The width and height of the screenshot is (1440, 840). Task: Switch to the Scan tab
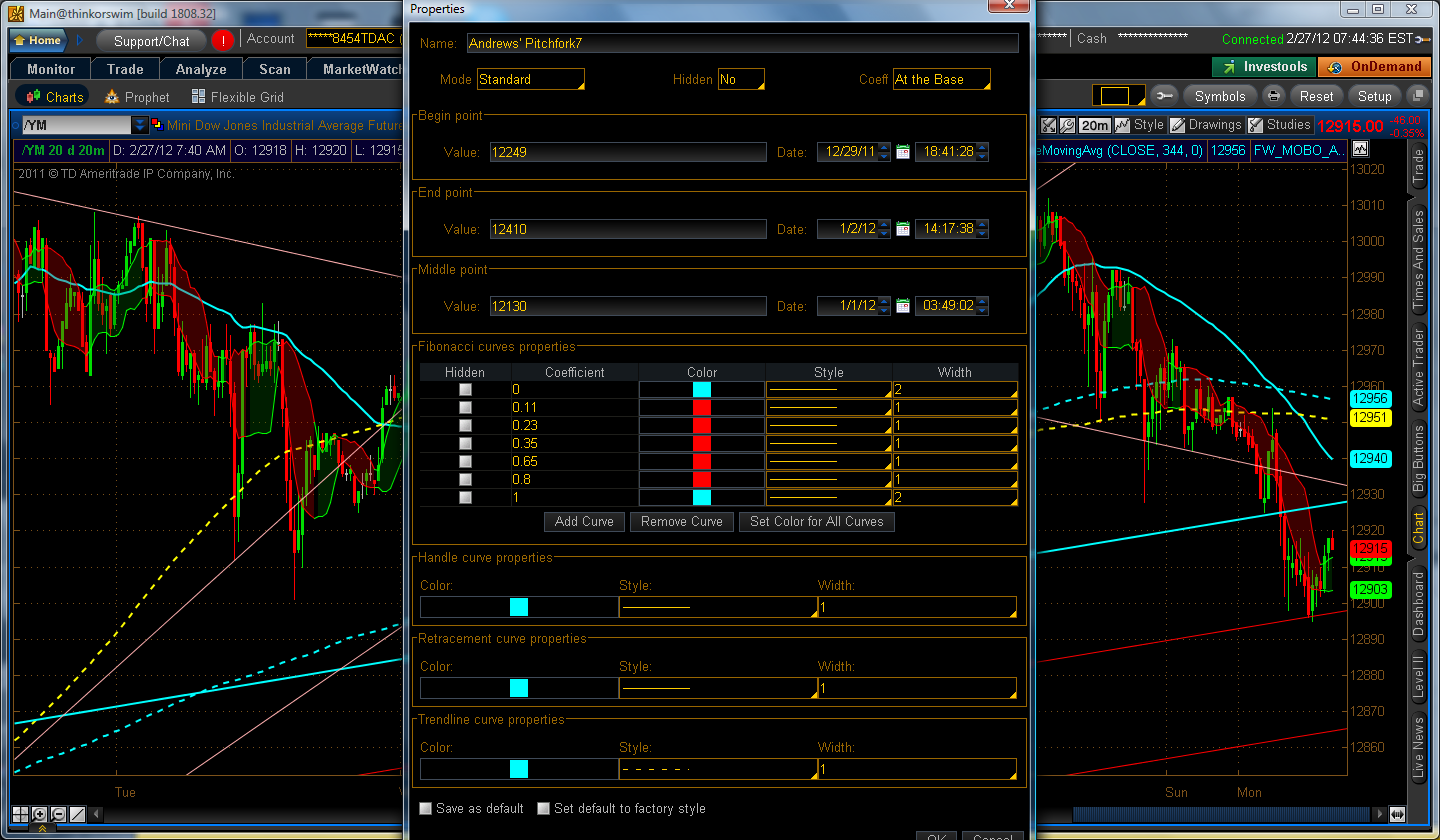(275, 69)
